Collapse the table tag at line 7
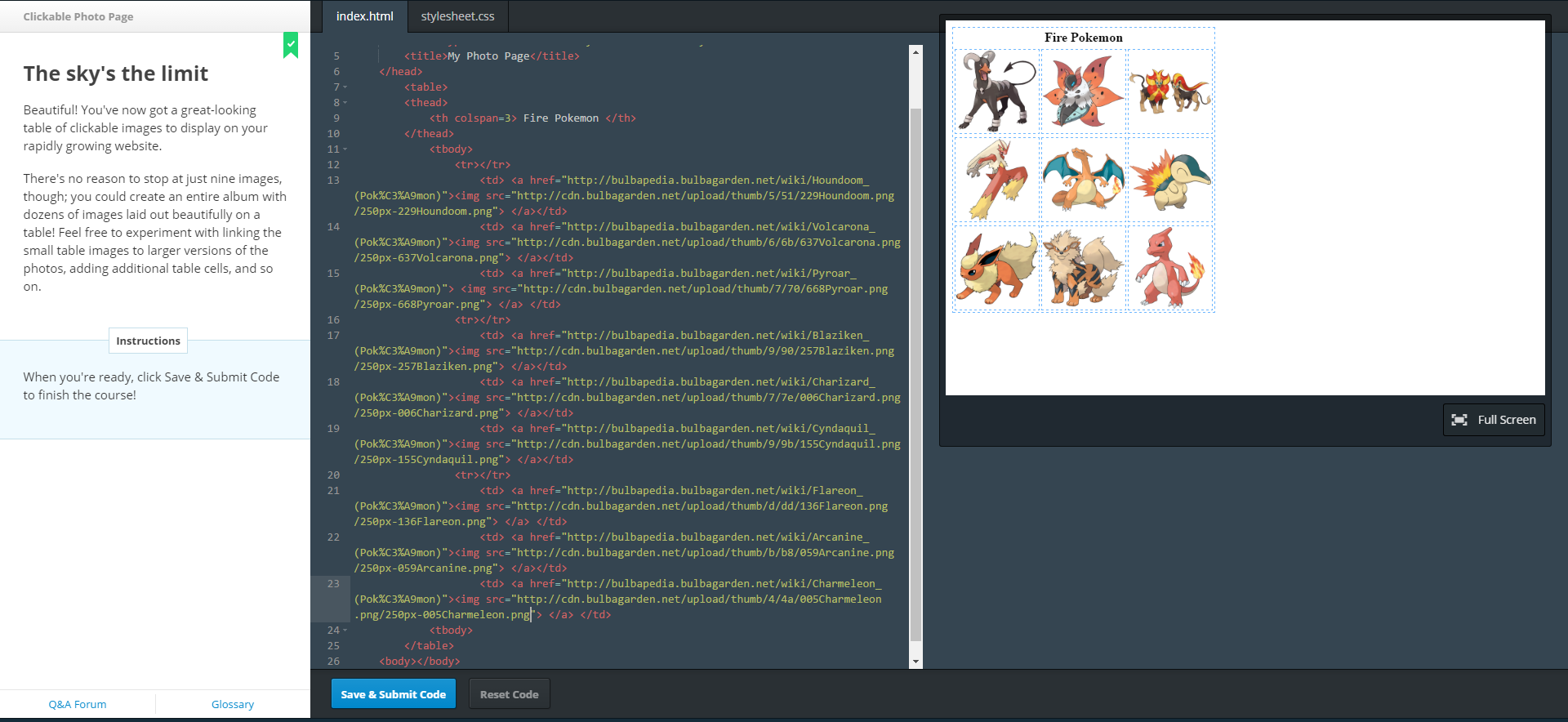Viewport: 1568px width, 722px height. 345,87
